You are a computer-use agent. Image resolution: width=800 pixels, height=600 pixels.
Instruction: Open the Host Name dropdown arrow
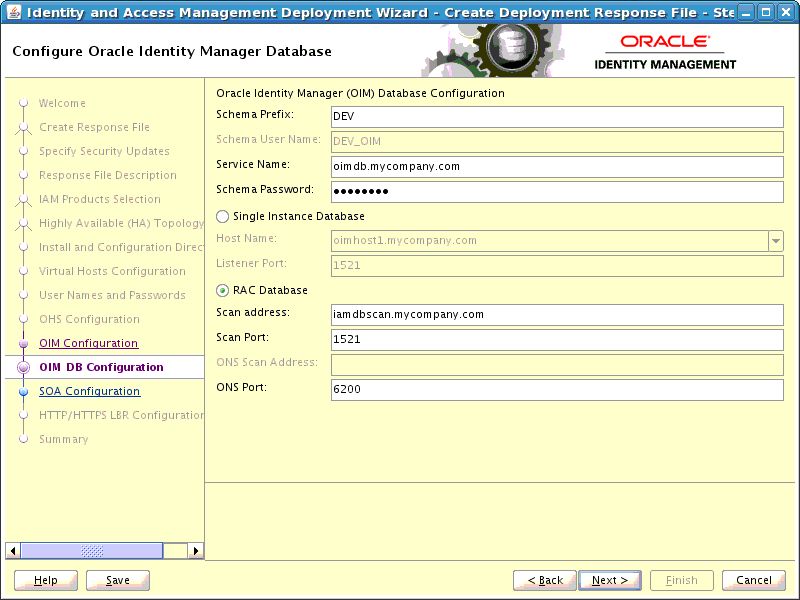coord(776,240)
